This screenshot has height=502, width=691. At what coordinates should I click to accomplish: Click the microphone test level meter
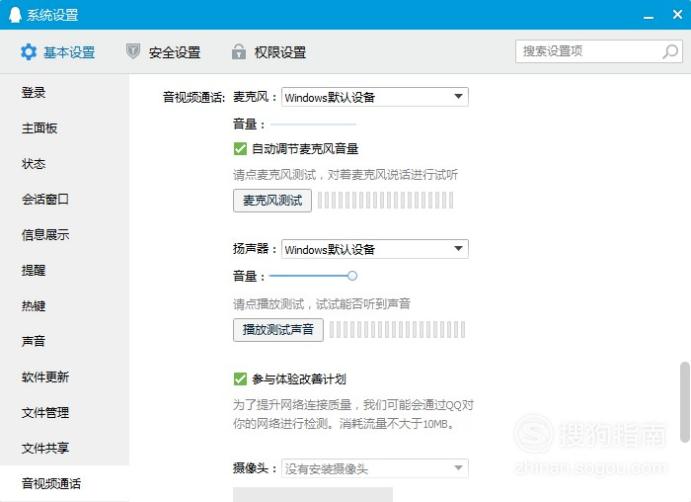(x=385, y=201)
